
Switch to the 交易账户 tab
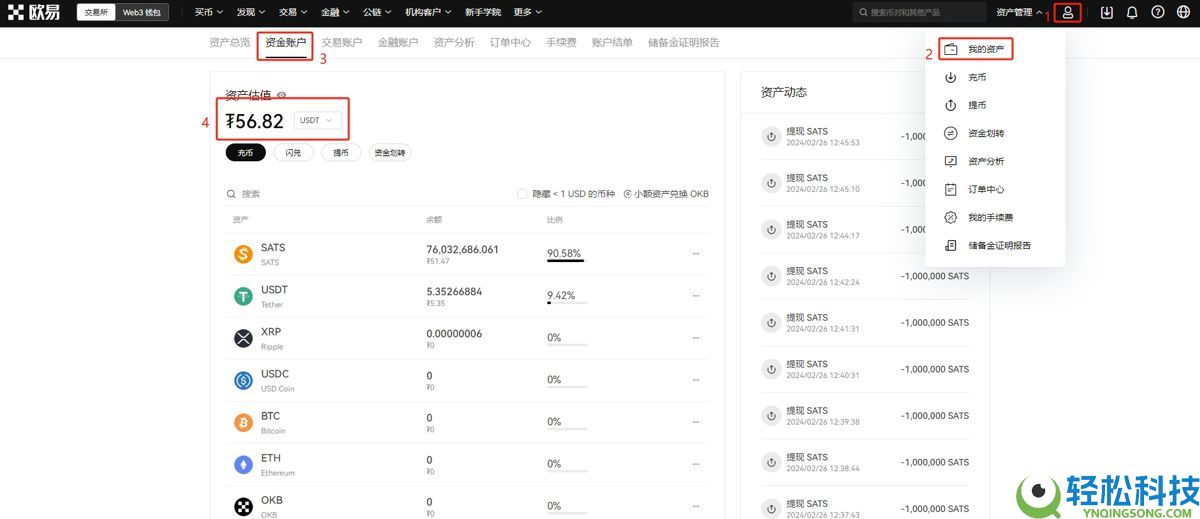click(x=342, y=43)
